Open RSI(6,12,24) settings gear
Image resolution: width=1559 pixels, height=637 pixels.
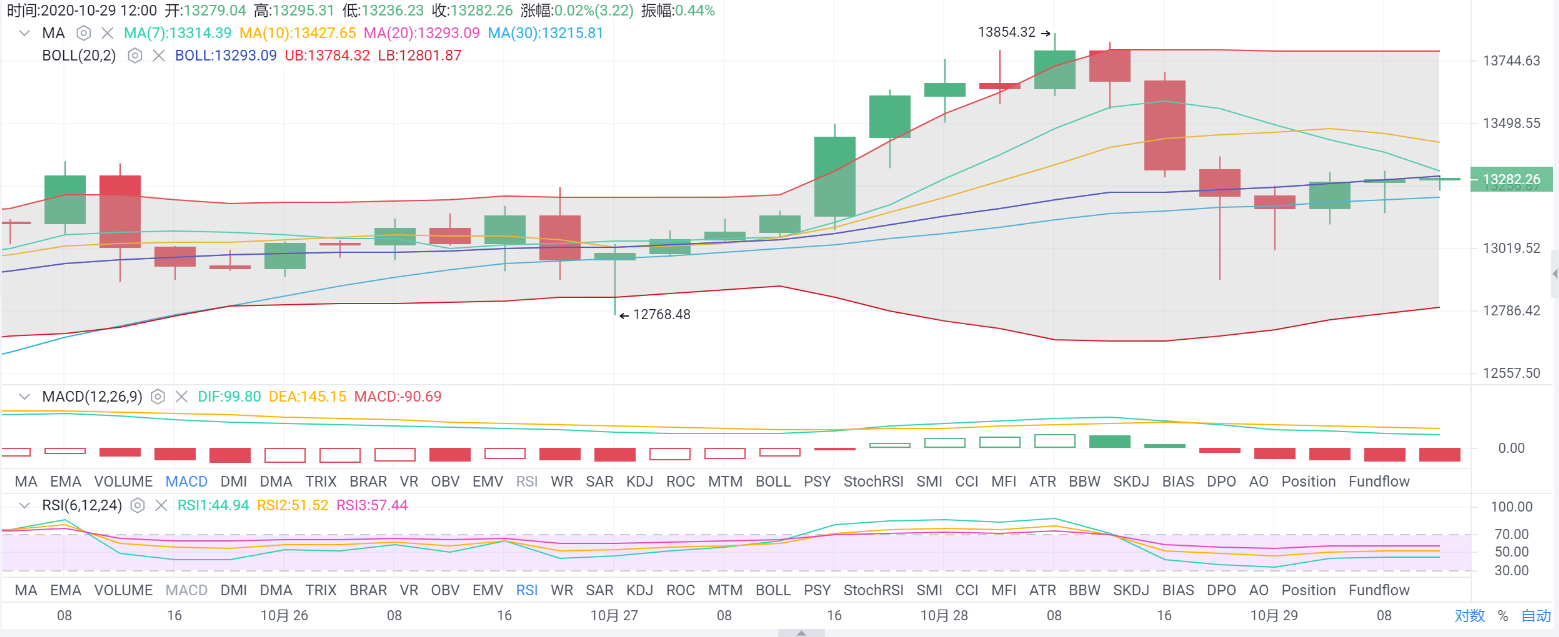pyautogui.click(x=138, y=506)
